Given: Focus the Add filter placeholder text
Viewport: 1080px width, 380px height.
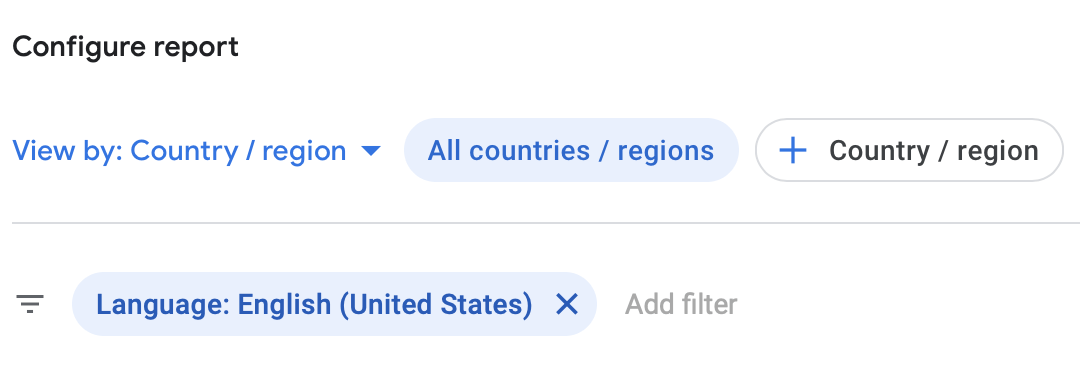Looking at the screenshot, I should [x=681, y=304].
